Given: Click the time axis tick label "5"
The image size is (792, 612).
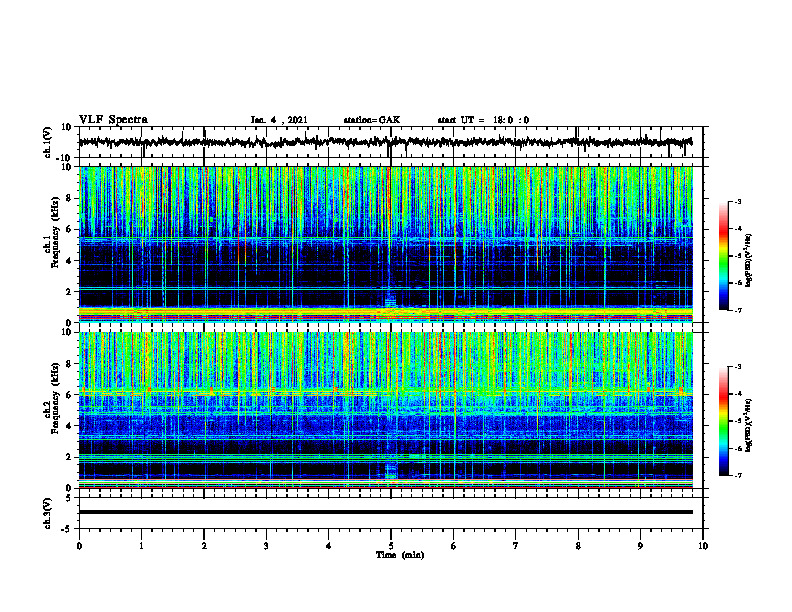Looking at the screenshot, I should click(x=391, y=546).
